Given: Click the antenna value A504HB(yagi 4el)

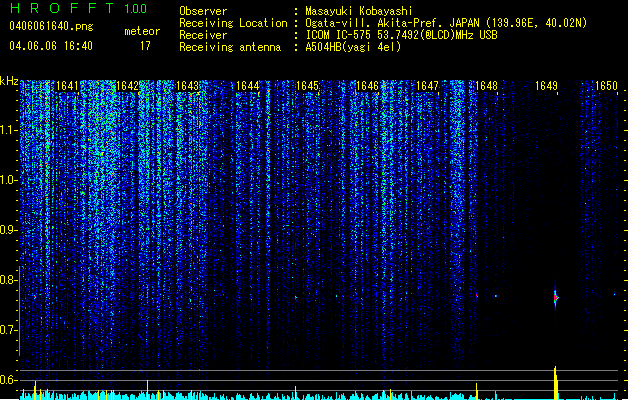Looking at the screenshot, I should 353,47.
